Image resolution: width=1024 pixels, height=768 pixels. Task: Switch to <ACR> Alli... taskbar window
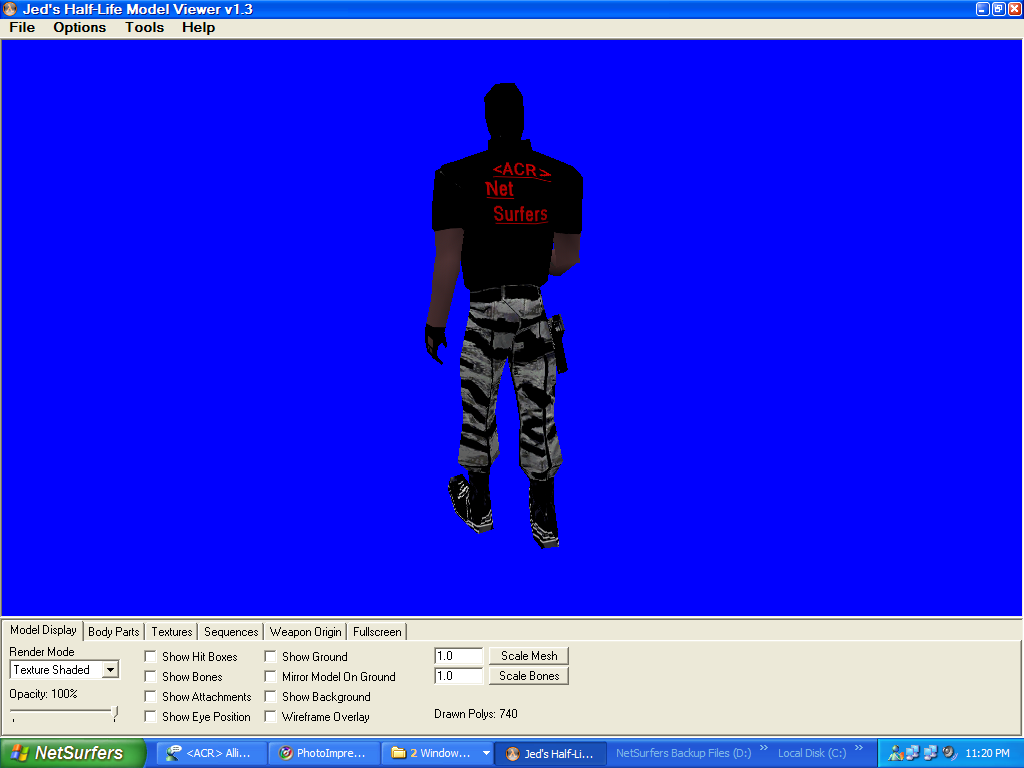click(x=212, y=753)
